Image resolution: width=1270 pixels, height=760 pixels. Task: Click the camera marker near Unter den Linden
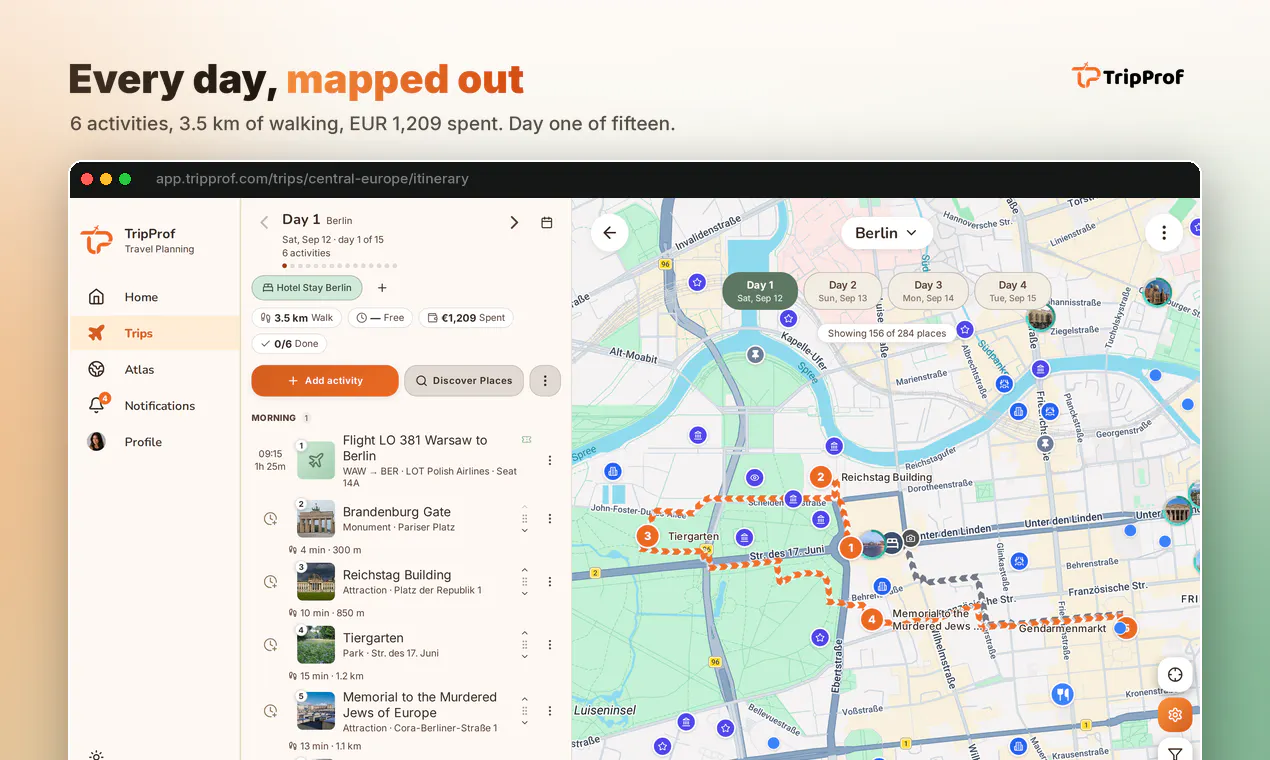[x=911, y=538]
